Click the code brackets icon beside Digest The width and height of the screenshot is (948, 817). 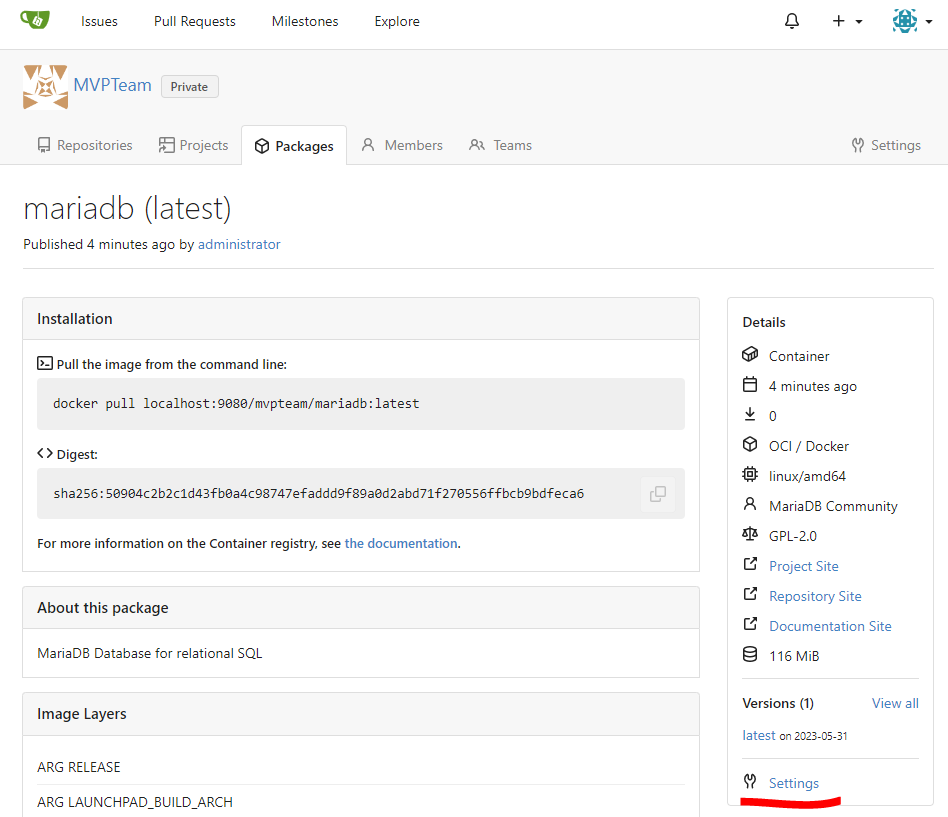[x=45, y=454]
